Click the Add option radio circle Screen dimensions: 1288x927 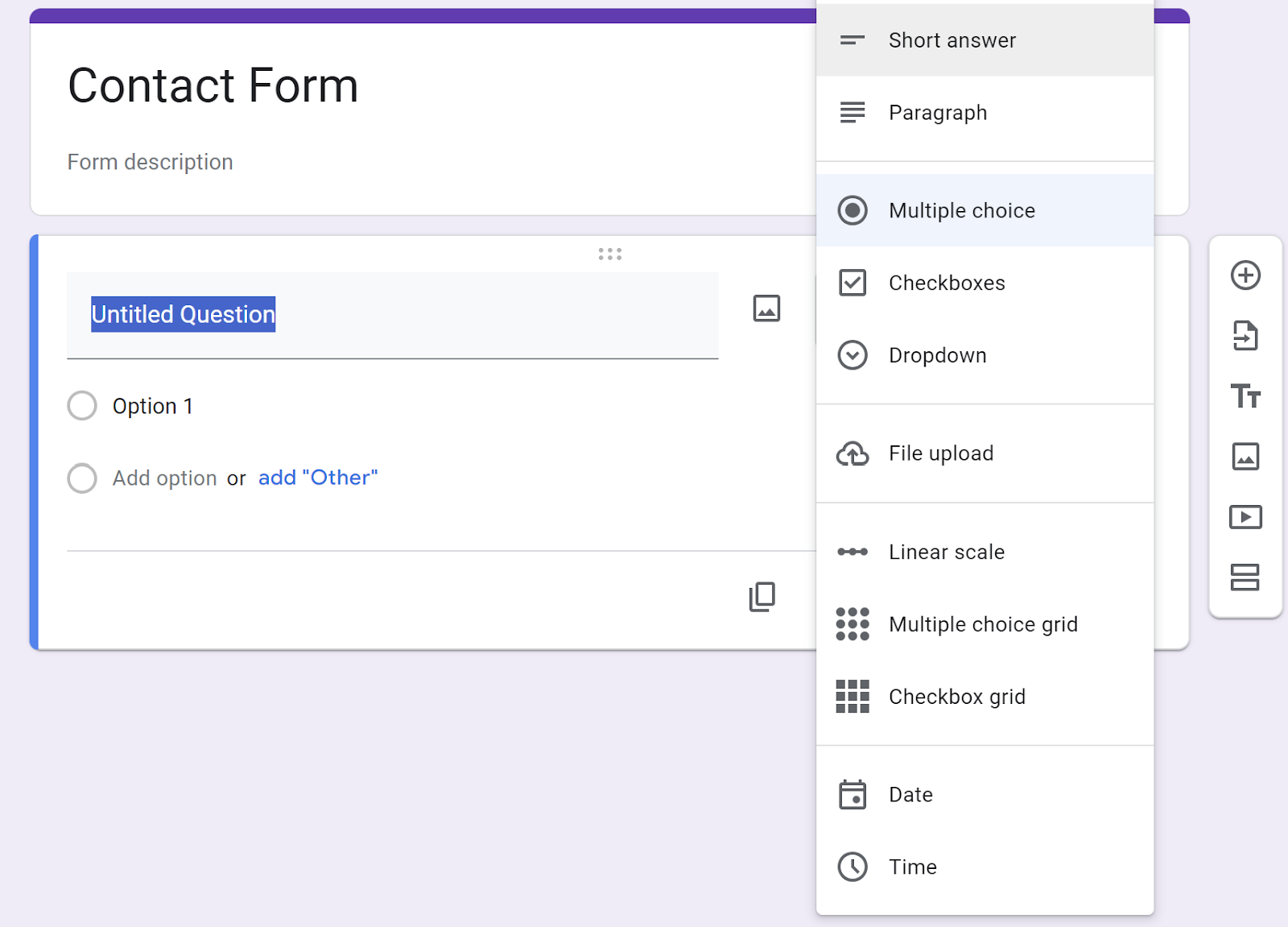(x=82, y=478)
